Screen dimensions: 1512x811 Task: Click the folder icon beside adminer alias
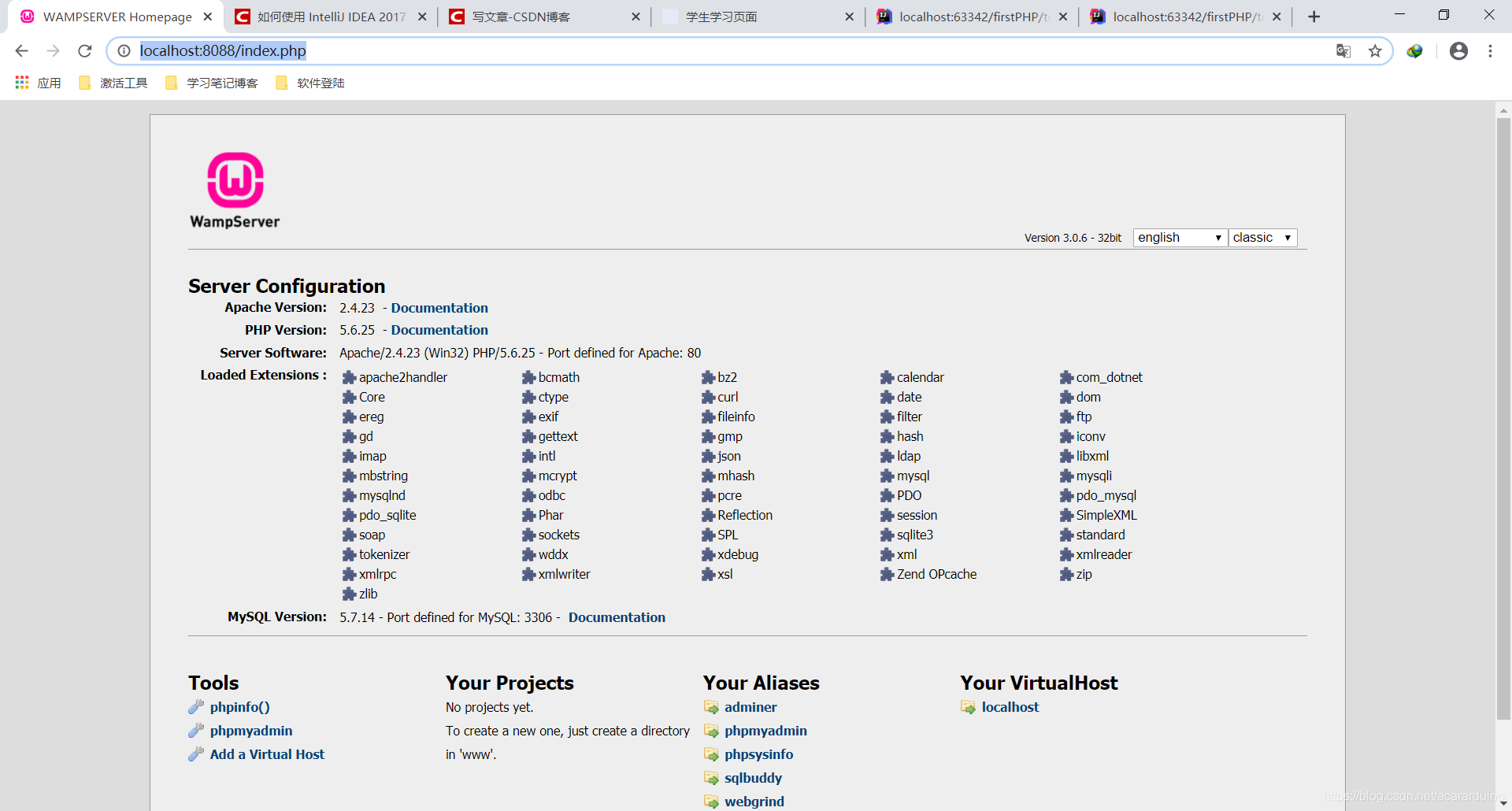pyautogui.click(x=711, y=707)
